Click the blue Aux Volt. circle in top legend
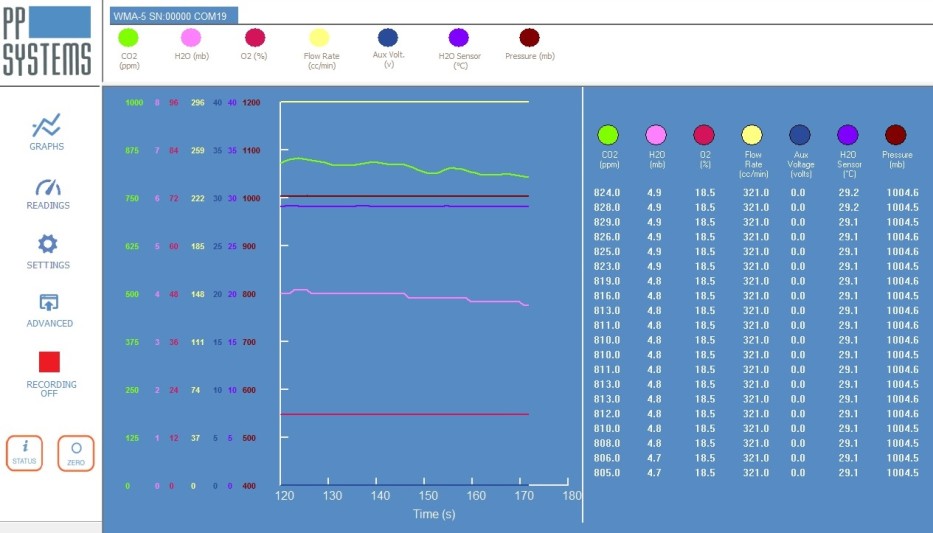 [x=388, y=37]
